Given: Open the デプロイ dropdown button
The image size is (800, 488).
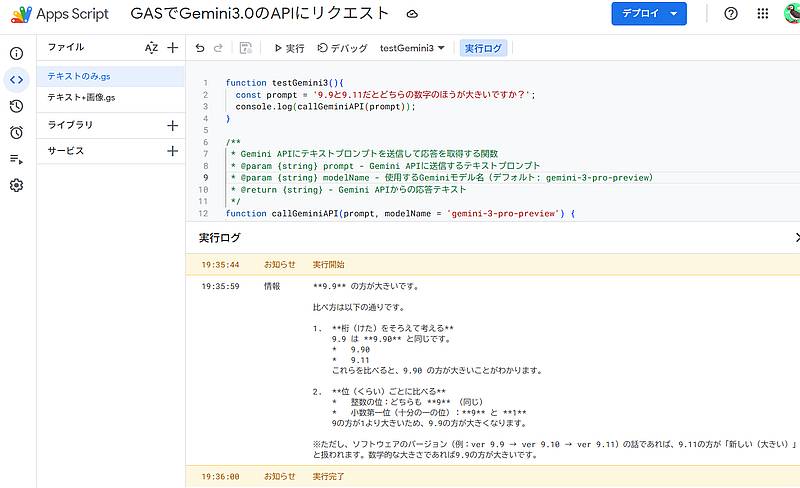Looking at the screenshot, I should 649,14.
